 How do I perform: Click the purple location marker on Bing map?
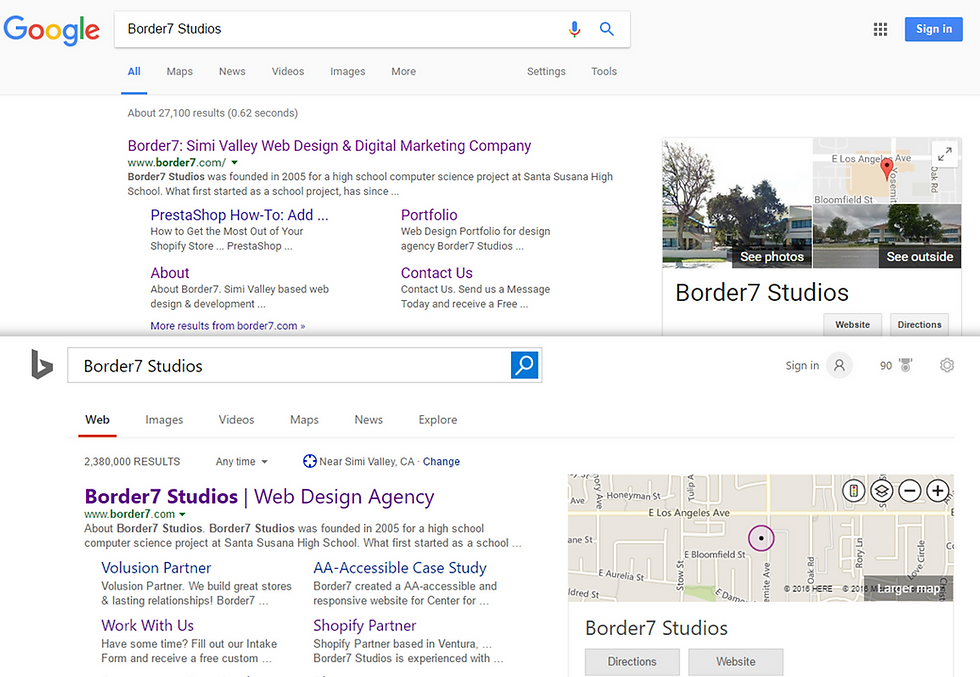(x=761, y=538)
